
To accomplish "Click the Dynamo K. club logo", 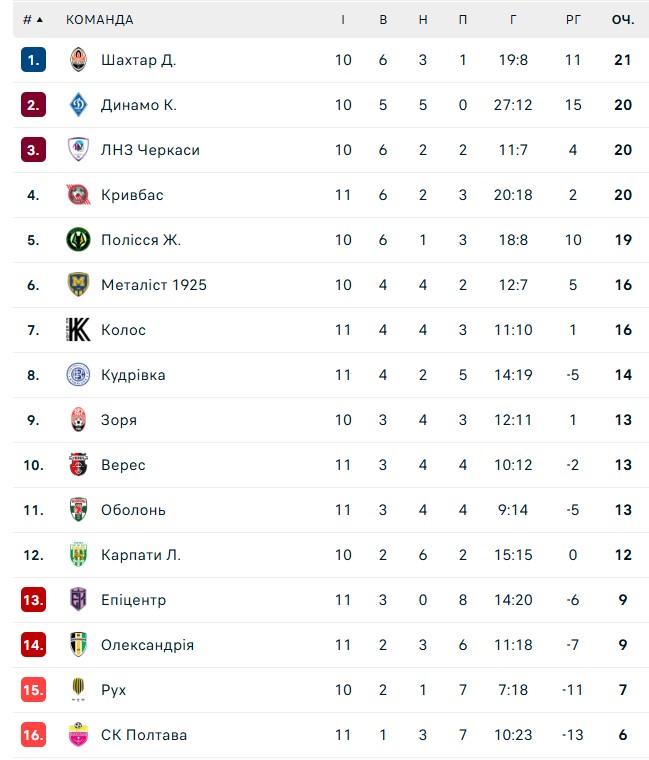I will [78, 105].
